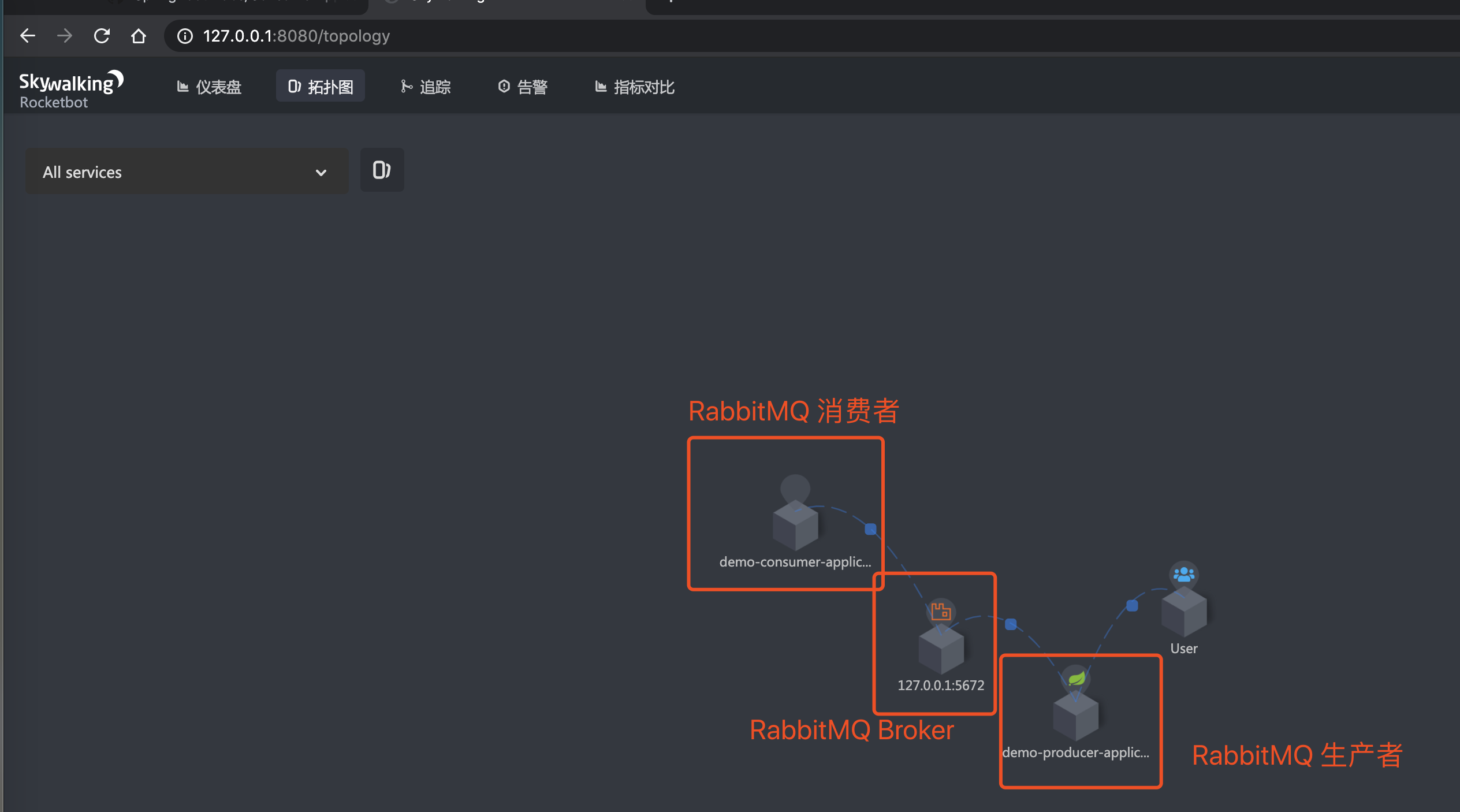1460x812 pixels.
Task: Click the address bar URL 127.0.0.1:8080/topology
Action: (x=296, y=36)
